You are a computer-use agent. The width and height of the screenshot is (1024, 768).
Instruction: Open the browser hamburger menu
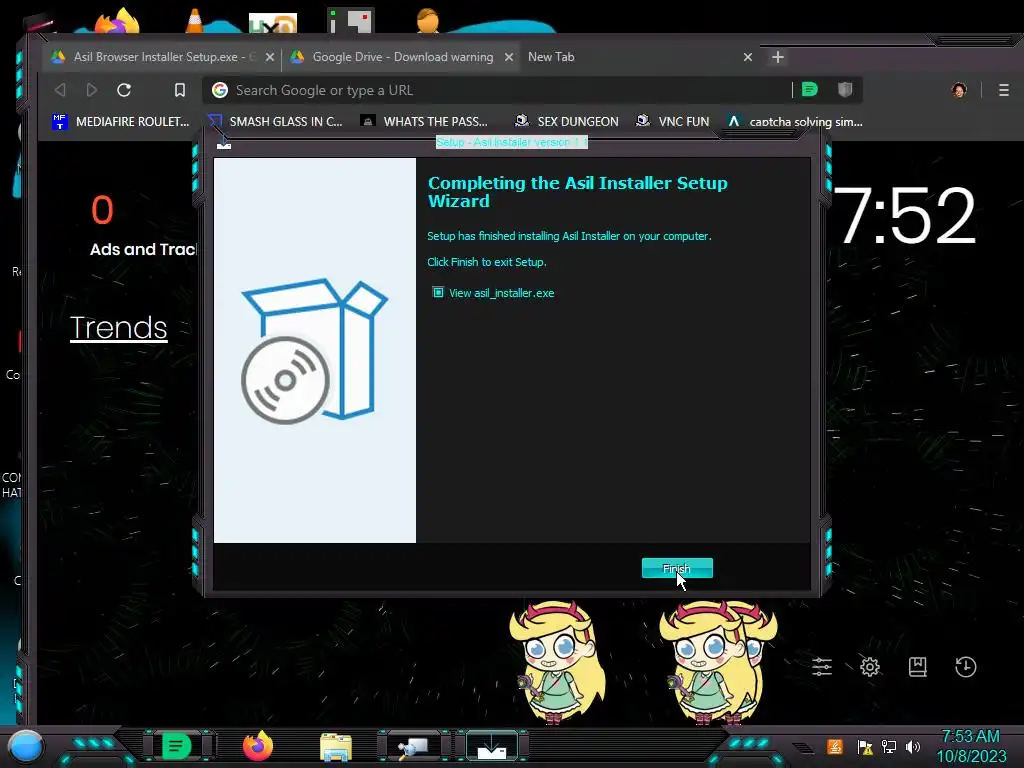[x=1004, y=90]
